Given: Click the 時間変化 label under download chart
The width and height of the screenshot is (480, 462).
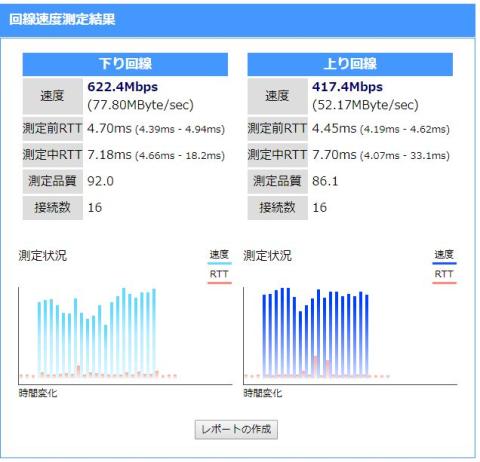Looking at the screenshot, I should (38, 393).
